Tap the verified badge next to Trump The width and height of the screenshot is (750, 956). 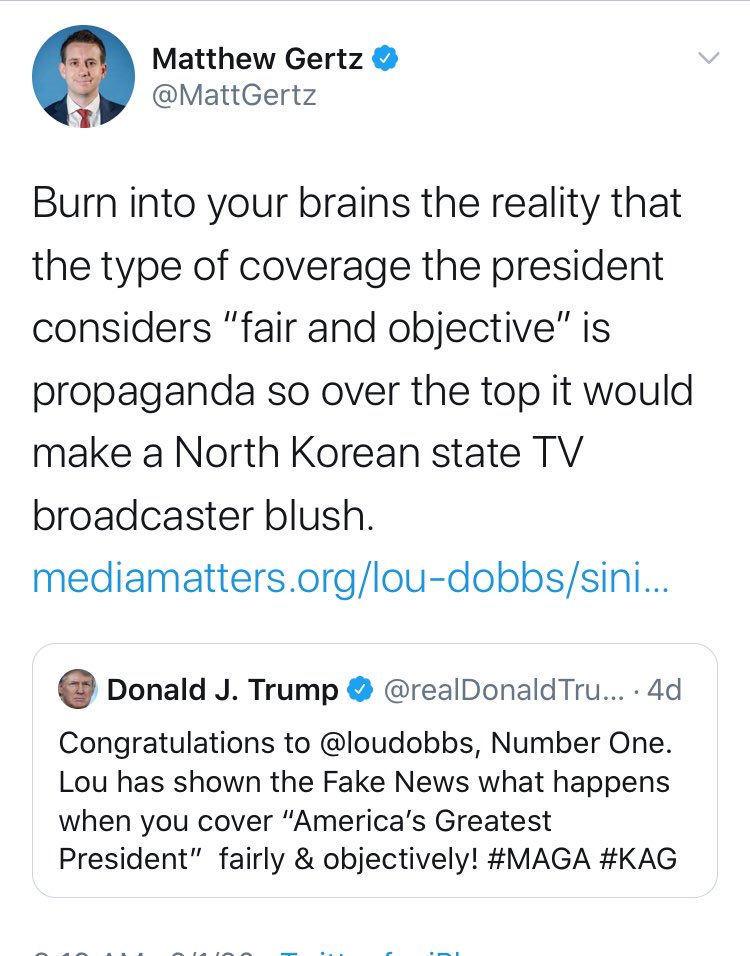click(360, 690)
